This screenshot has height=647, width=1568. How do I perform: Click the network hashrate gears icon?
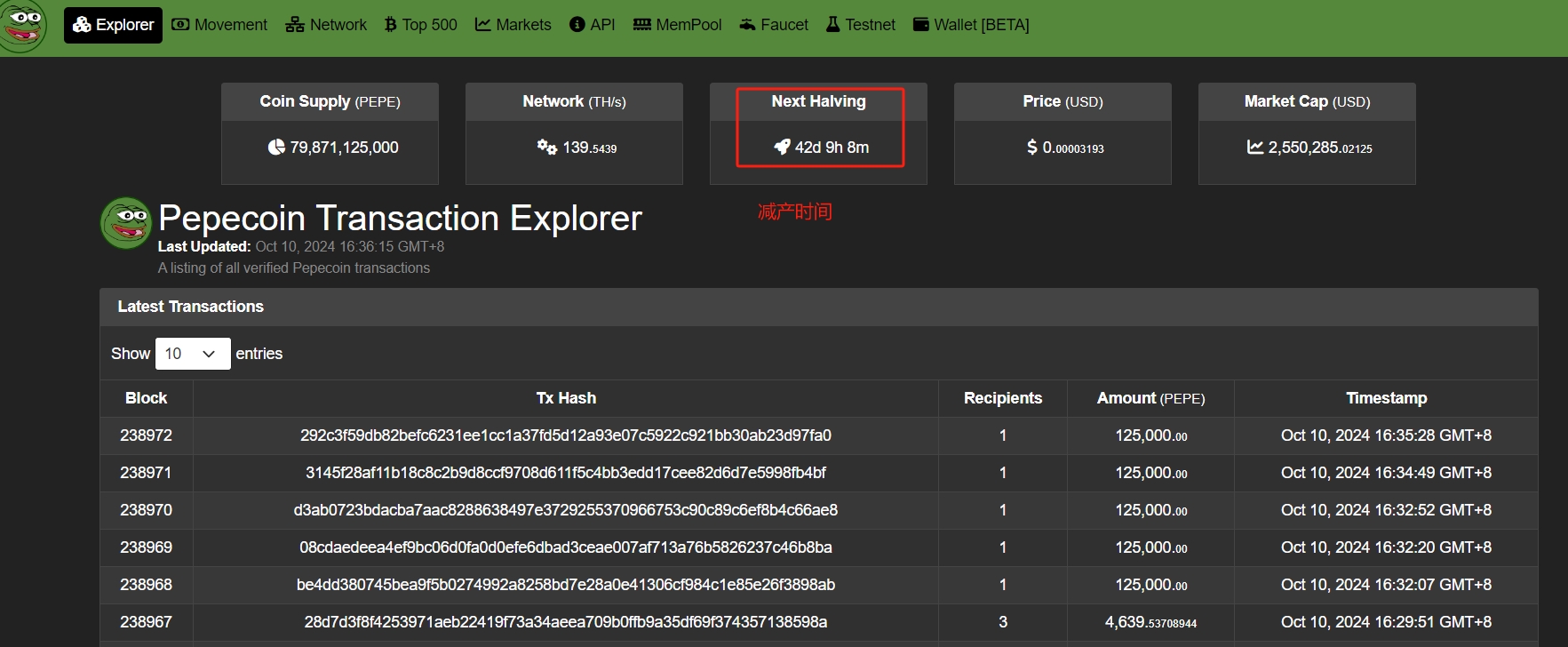point(547,148)
